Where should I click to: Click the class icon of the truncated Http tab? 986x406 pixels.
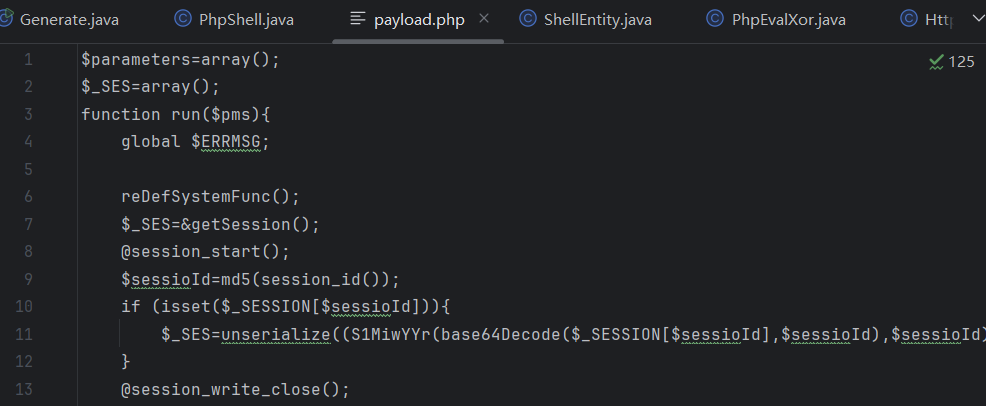click(908, 19)
